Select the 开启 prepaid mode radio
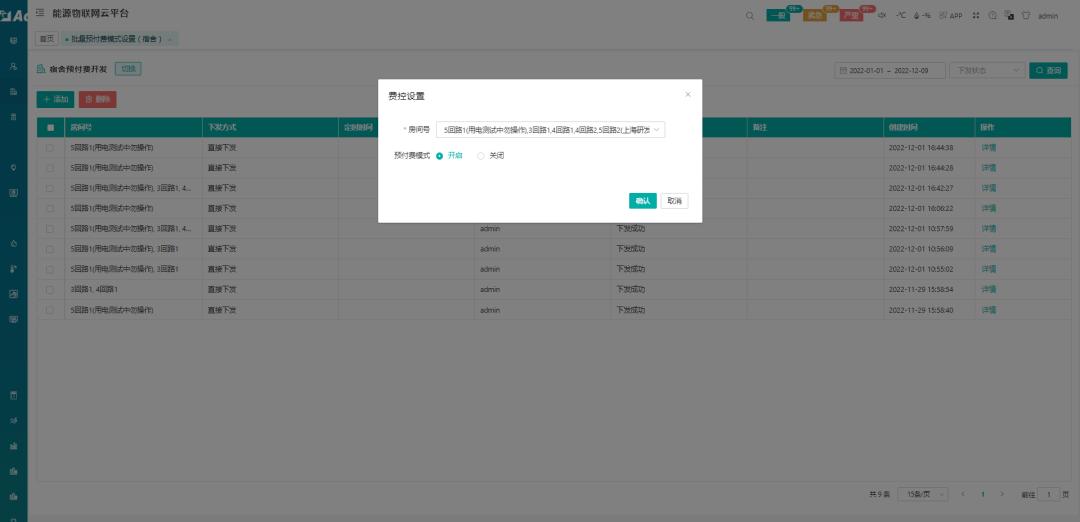Image resolution: width=1080 pixels, height=522 pixels. tap(439, 156)
